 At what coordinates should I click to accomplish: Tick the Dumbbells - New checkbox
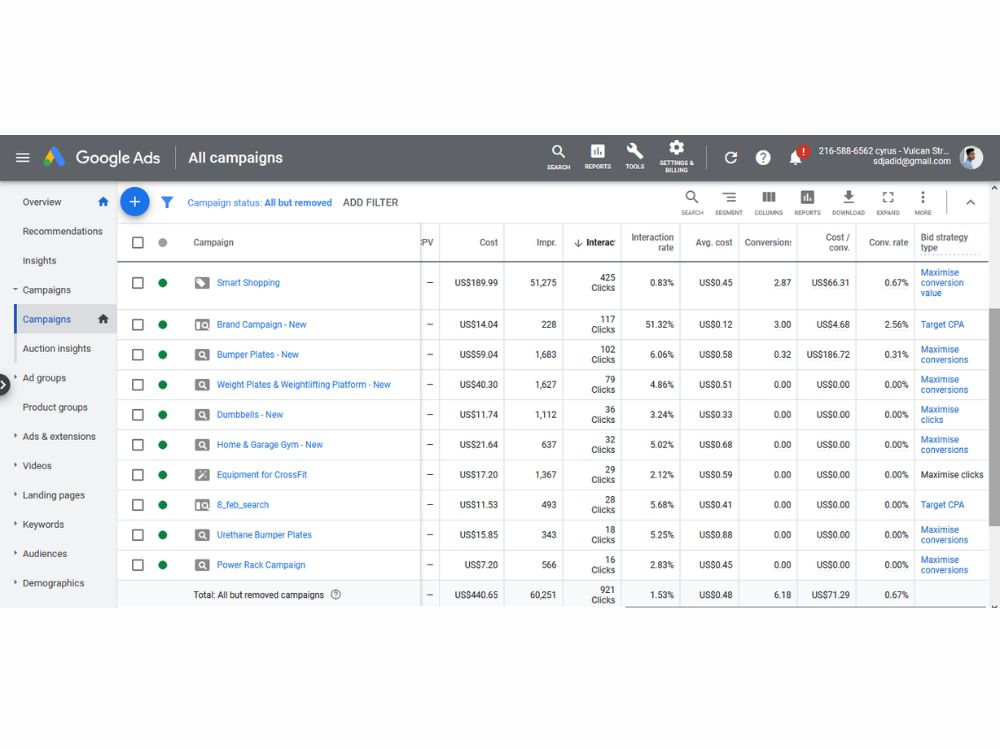click(x=138, y=415)
